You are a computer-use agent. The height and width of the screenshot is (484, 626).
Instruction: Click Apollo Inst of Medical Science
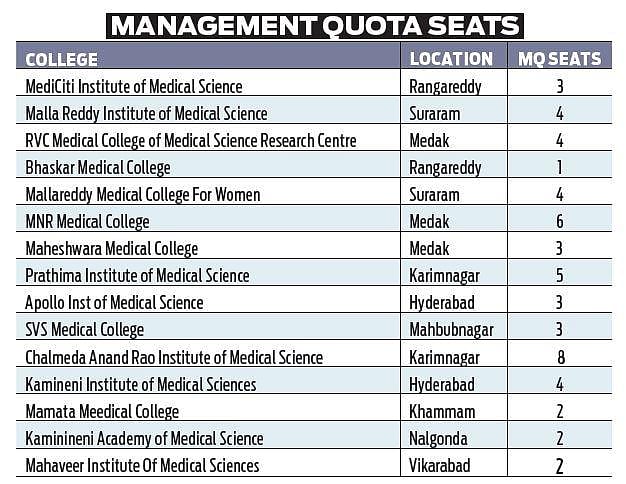[114, 302]
